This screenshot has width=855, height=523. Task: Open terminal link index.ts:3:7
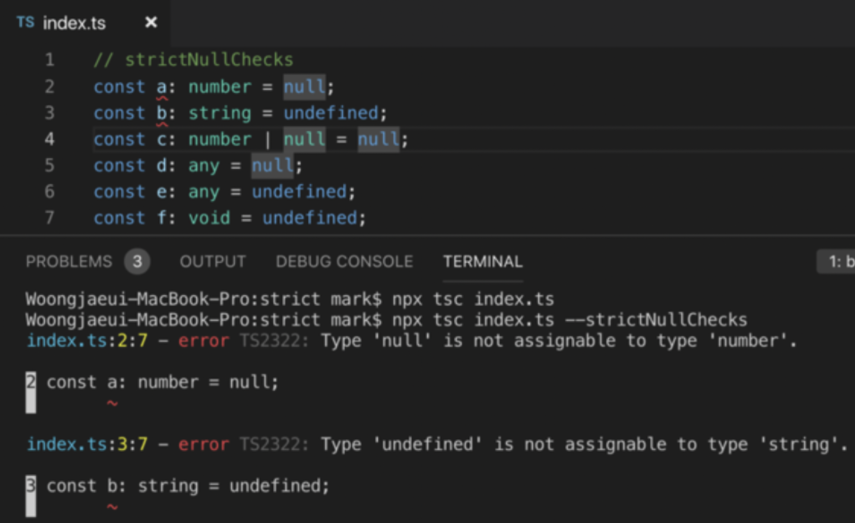click(x=87, y=444)
